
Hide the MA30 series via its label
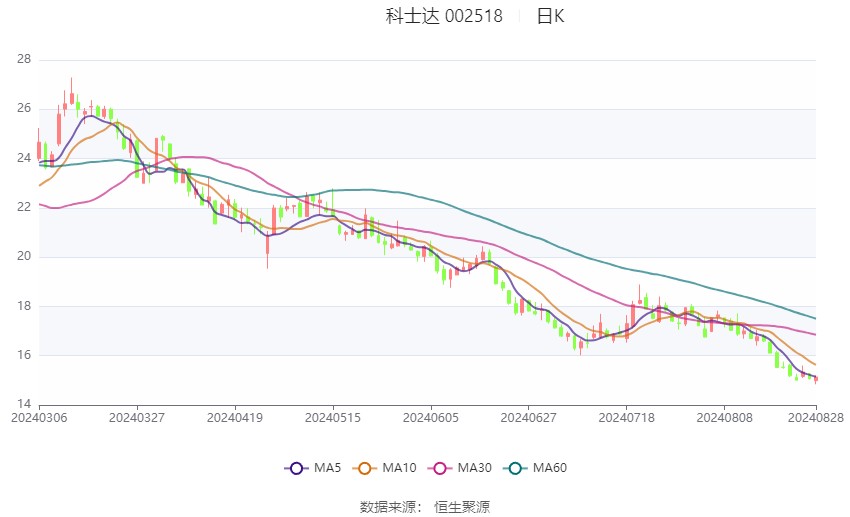point(475,468)
